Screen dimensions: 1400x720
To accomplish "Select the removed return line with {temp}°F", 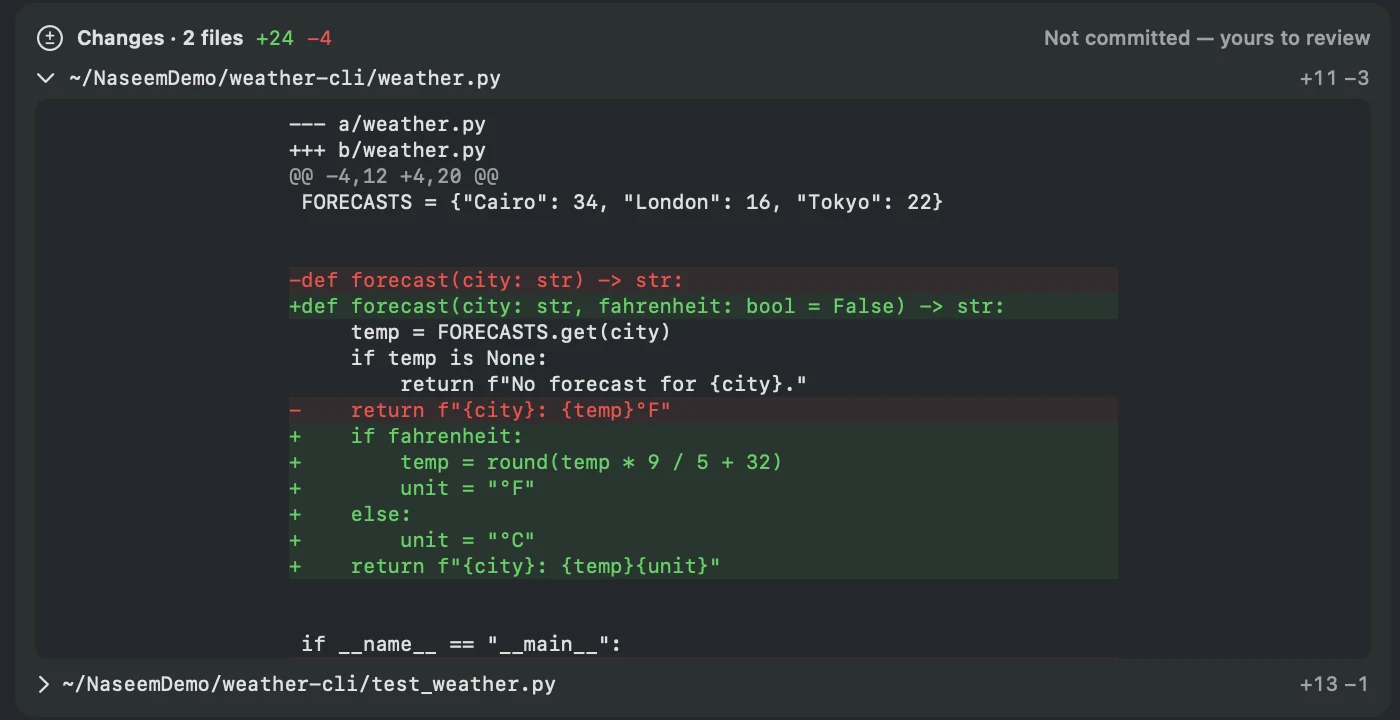I will 703,410.
